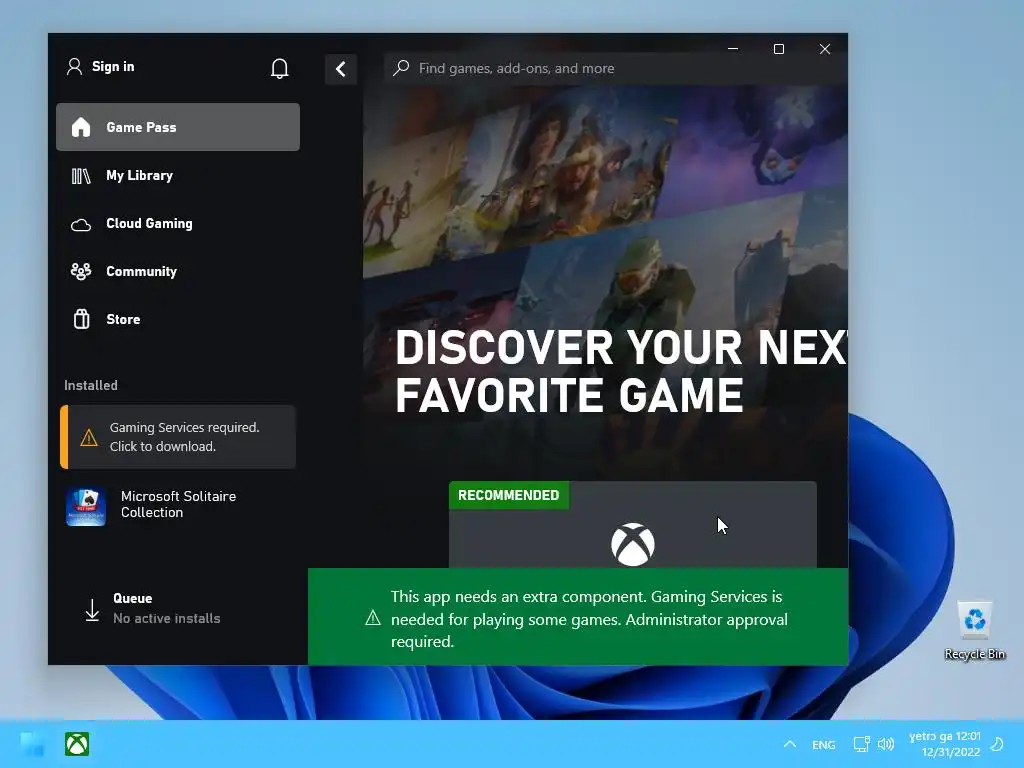Click the Sign in link

pos(113,67)
